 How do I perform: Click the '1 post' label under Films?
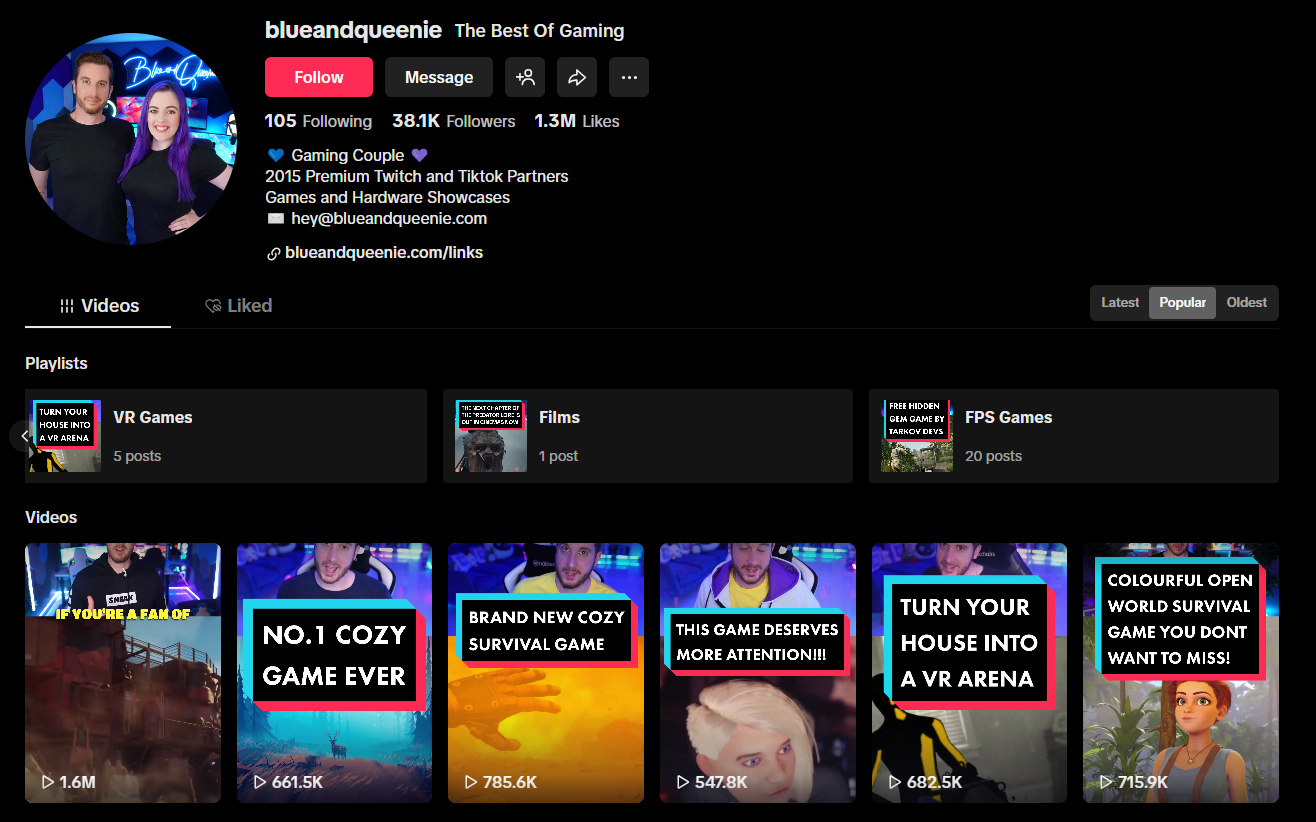point(559,456)
